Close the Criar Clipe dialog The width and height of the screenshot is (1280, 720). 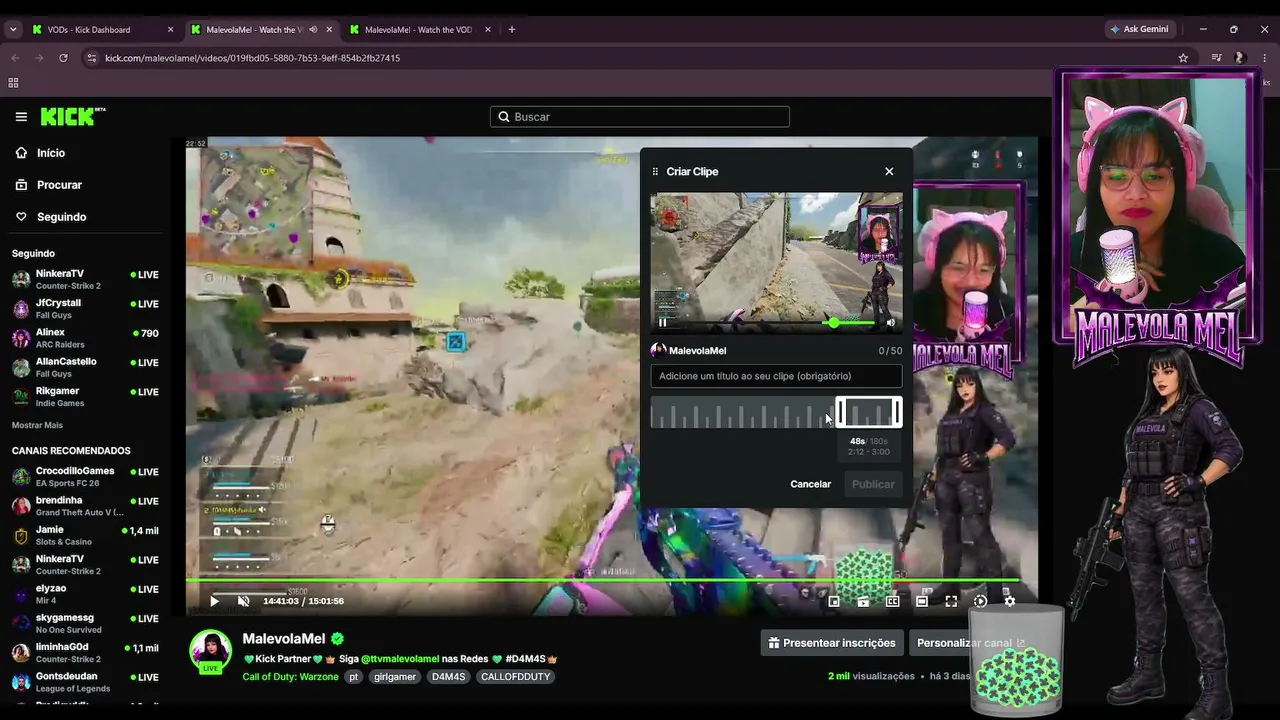pyautogui.click(x=889, y=171)
